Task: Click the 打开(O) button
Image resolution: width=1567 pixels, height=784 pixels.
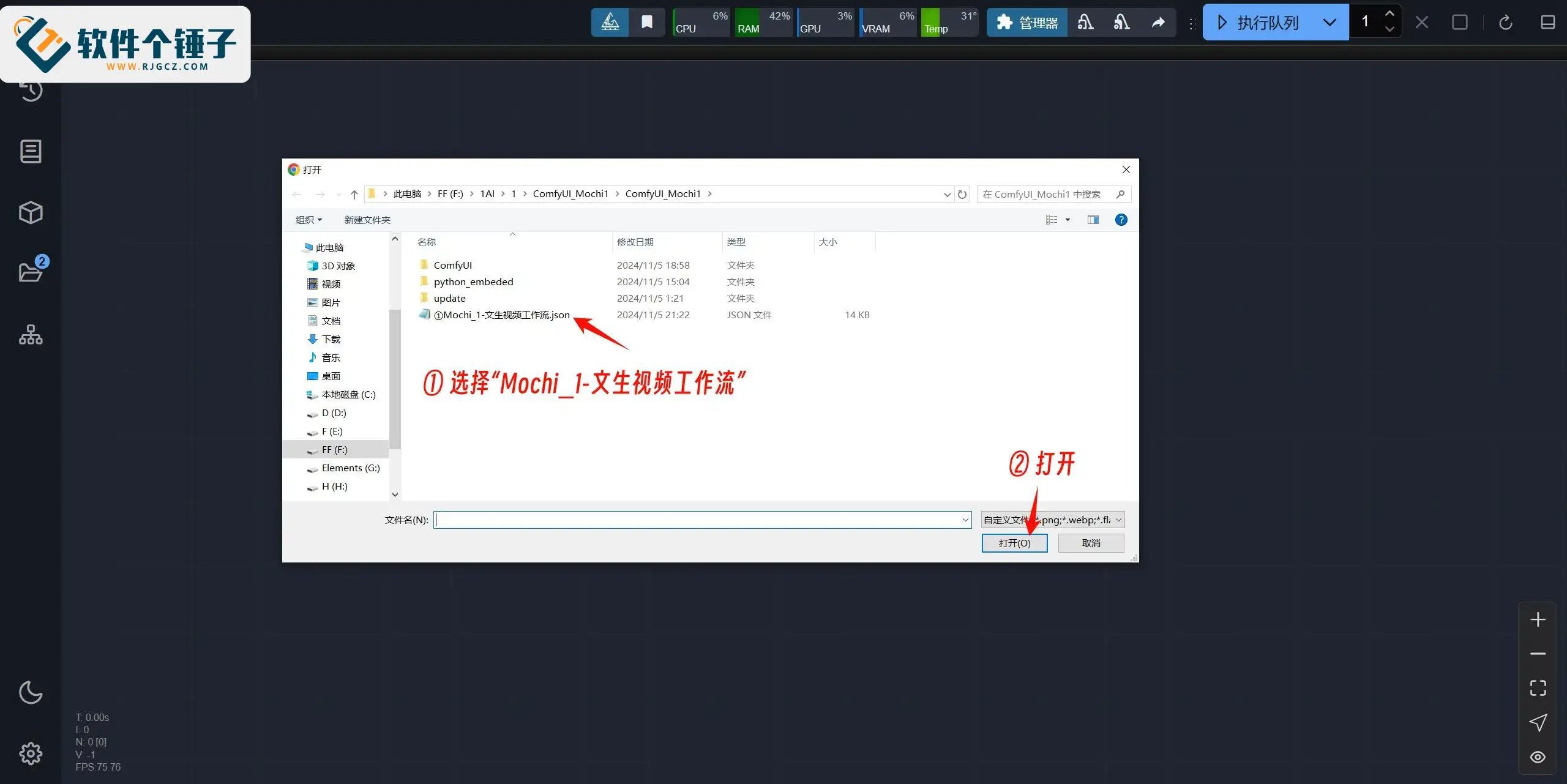Action: 1014,543
